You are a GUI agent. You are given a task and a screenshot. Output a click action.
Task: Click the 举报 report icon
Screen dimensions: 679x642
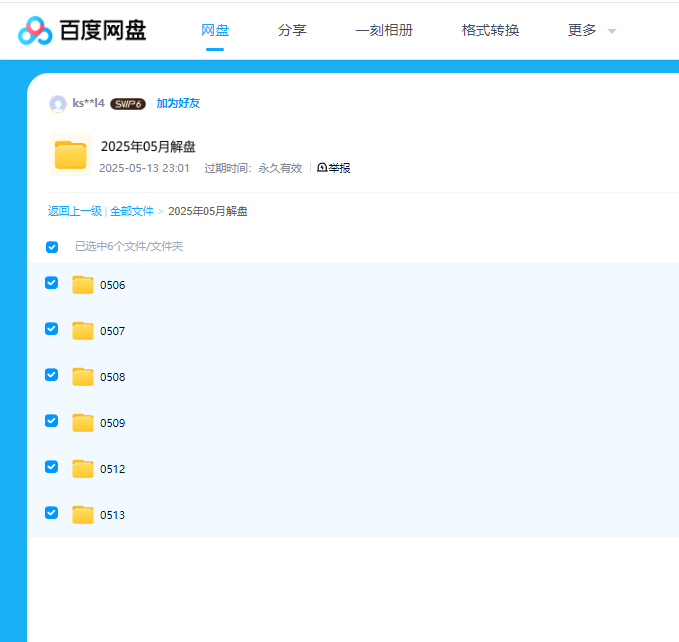point(322,168)
